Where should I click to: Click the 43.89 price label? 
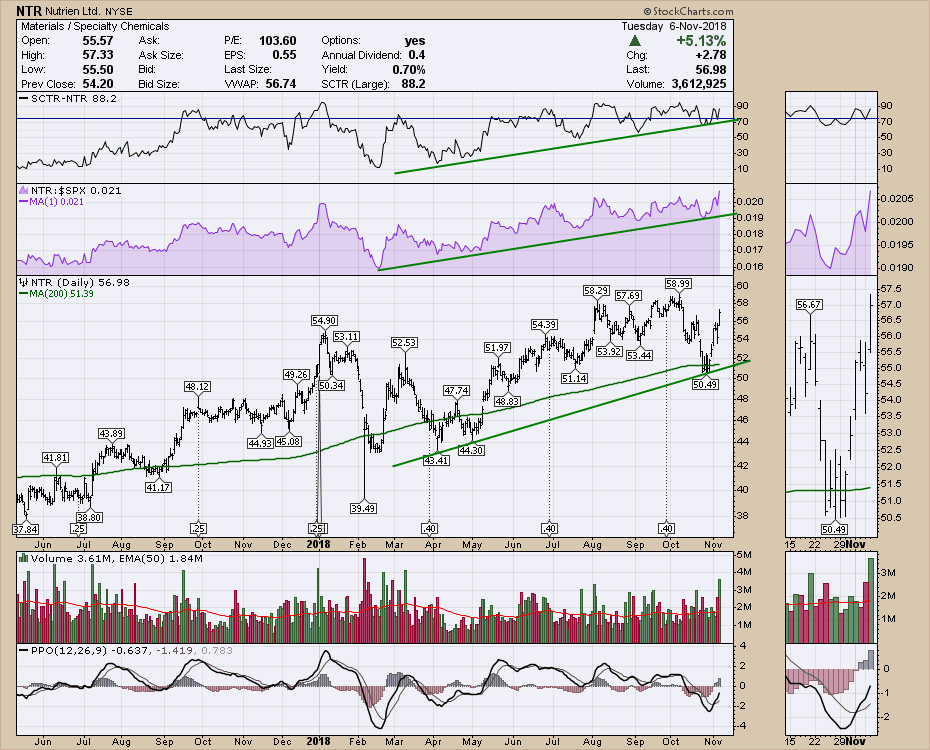click(x=111, y=433)
